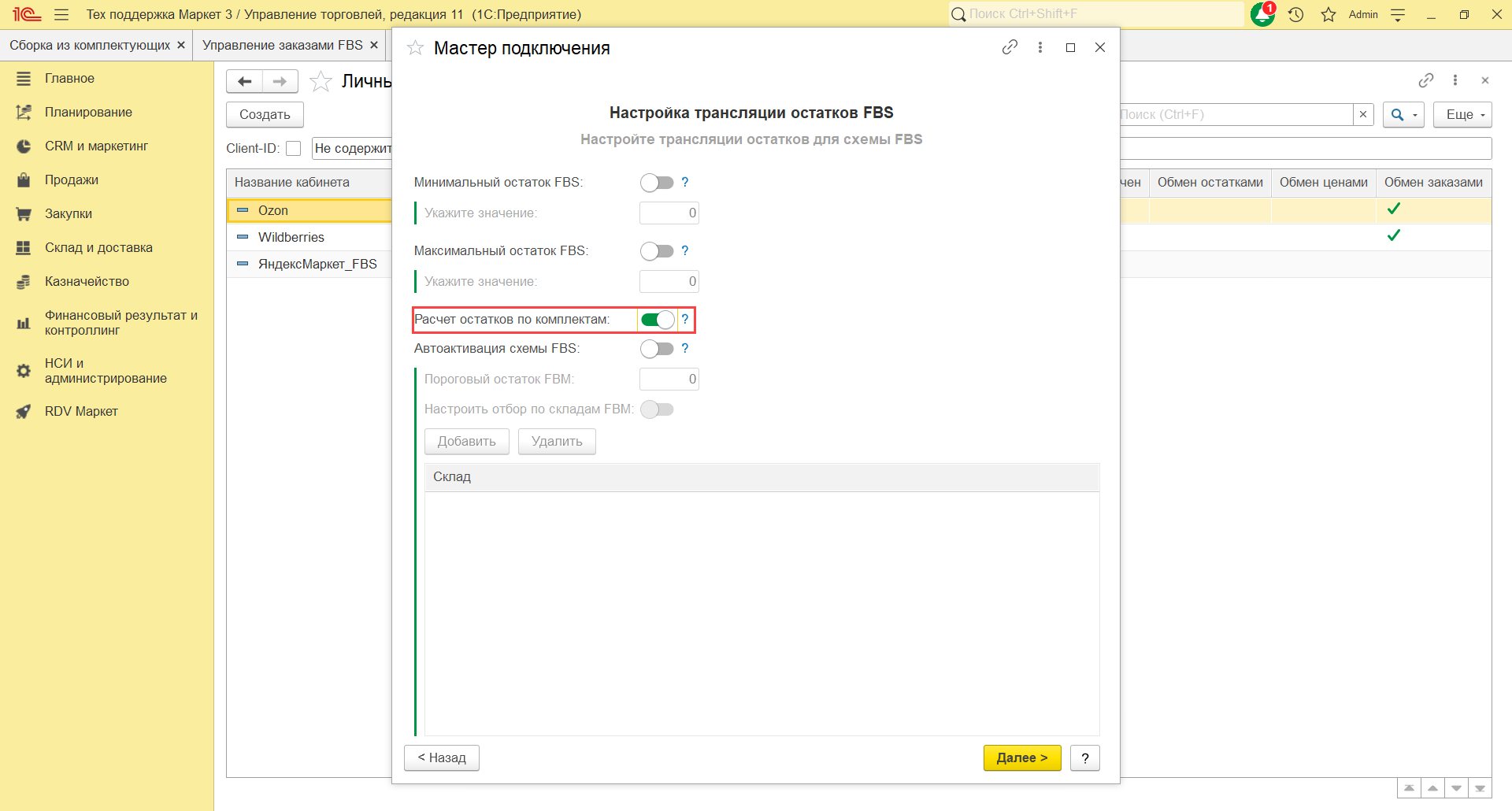Add Мастер подключения dialog to favorites
Screen dimensions: 1512x811
(415, 48)
